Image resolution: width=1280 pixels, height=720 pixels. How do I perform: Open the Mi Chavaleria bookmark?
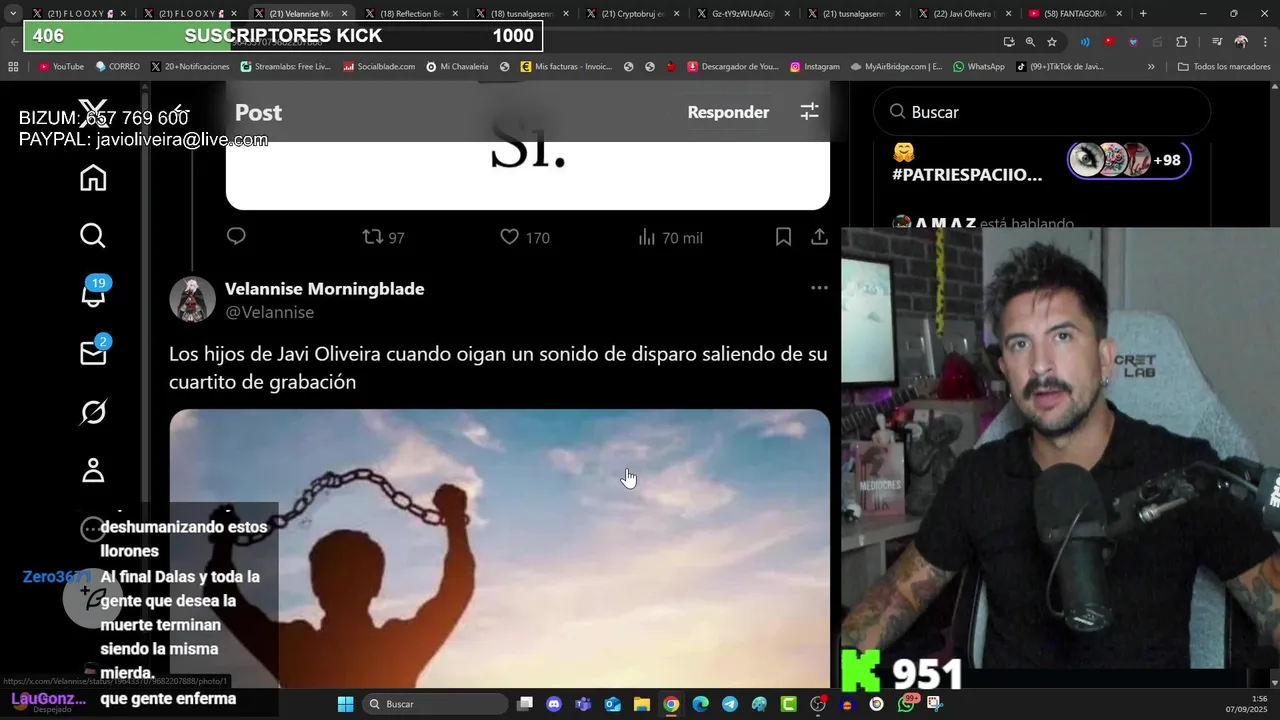(x=457, y=67)
